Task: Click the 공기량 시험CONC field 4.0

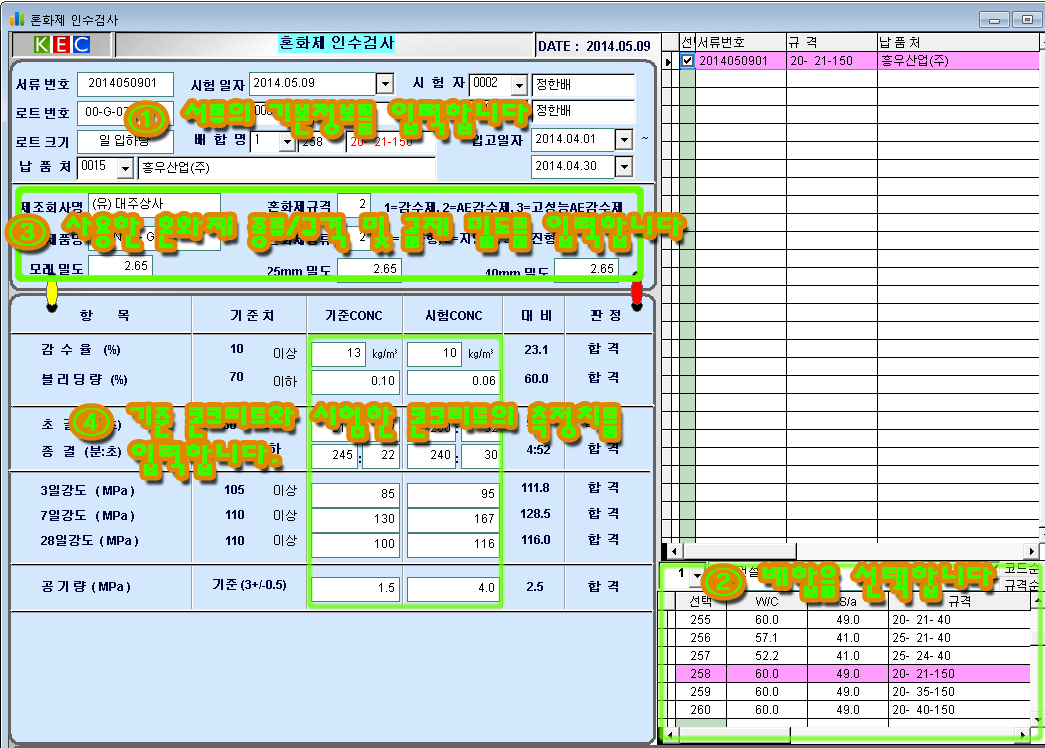Action: (453, 589)
